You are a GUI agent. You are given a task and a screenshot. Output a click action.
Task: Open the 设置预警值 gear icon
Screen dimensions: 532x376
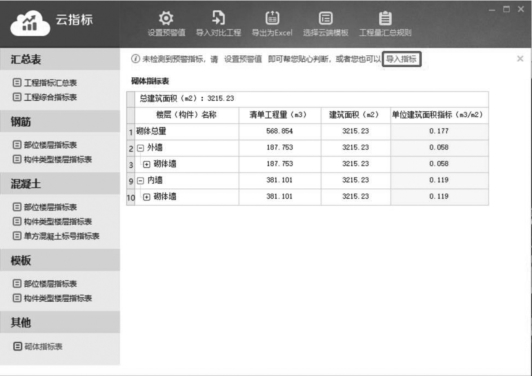coord(166,18)
